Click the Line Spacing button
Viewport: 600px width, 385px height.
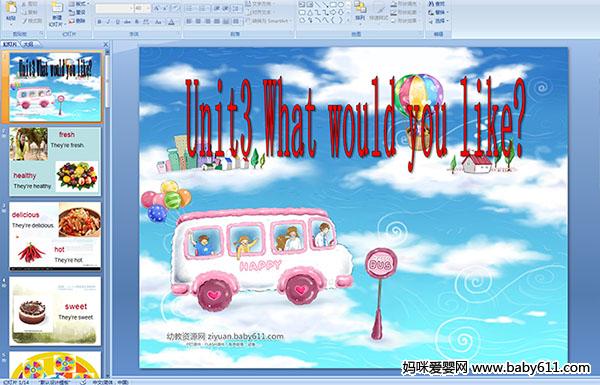pos(237,8)
